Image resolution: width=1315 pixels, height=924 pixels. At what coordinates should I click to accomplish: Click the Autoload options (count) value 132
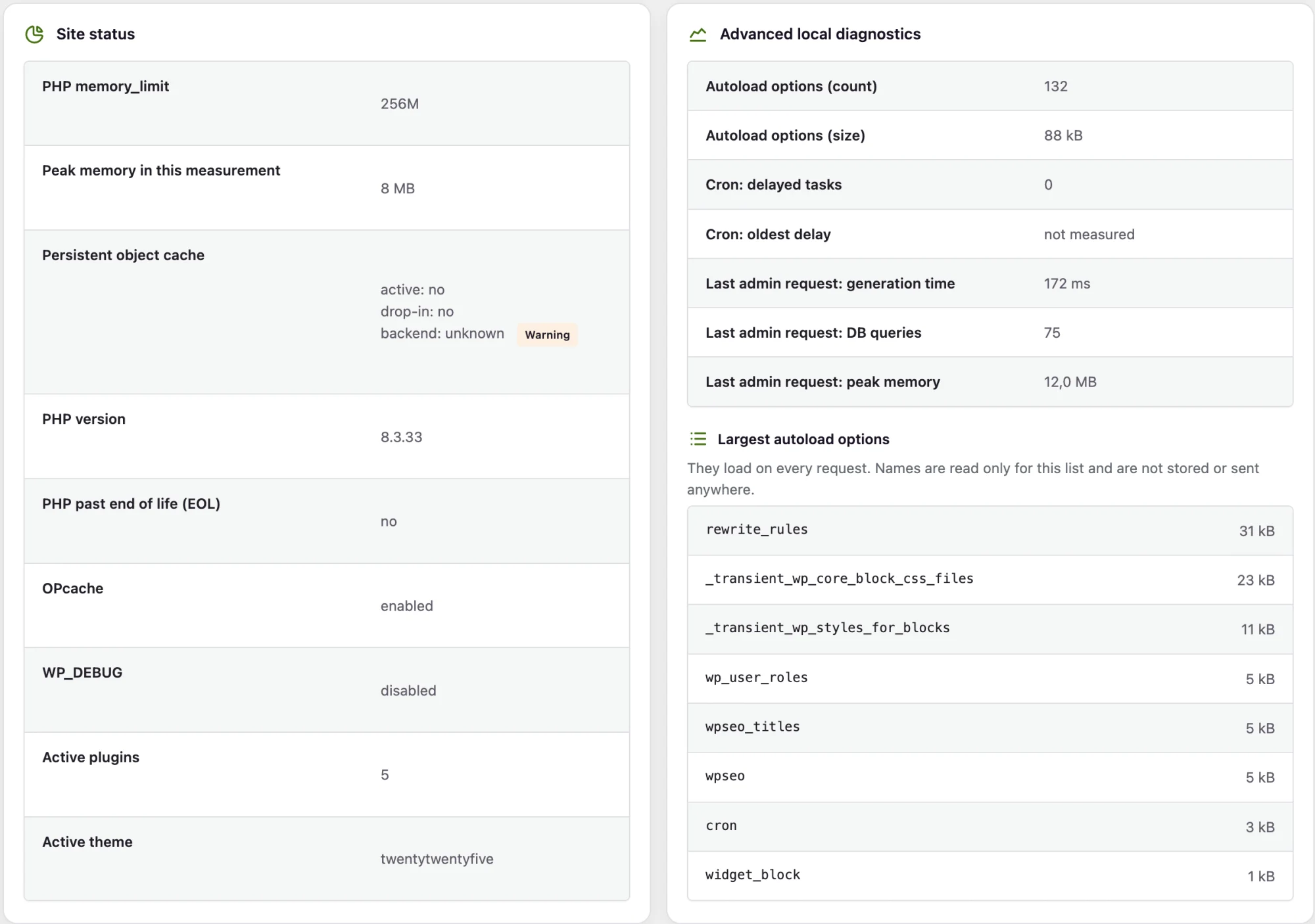click(1055, 86)
